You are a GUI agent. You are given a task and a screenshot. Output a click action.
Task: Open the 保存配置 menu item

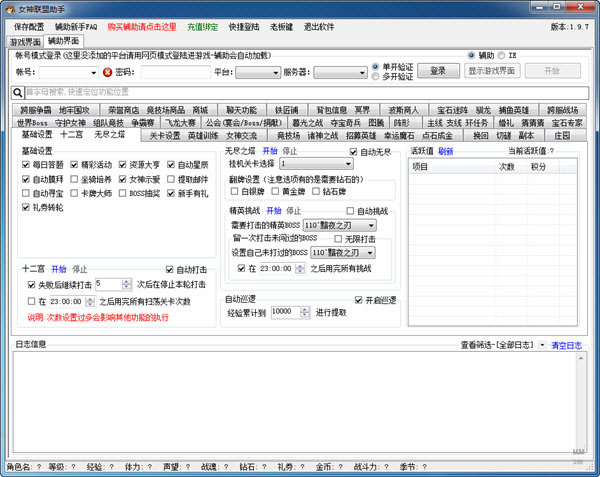29,27
